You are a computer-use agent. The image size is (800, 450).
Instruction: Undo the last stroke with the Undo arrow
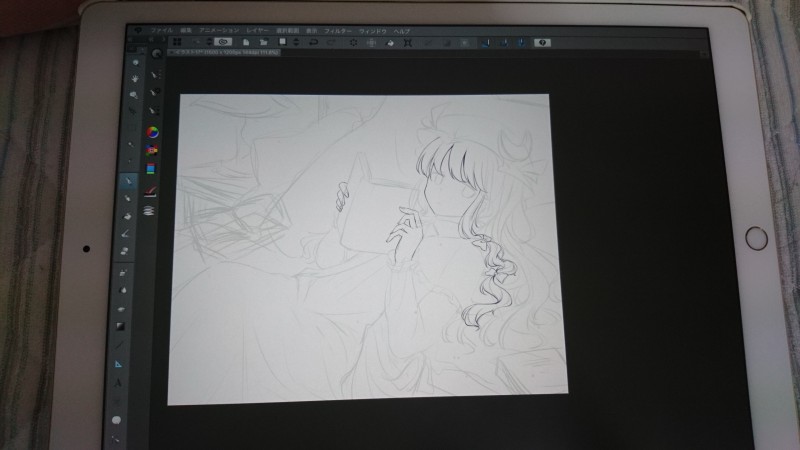point(313,42)
